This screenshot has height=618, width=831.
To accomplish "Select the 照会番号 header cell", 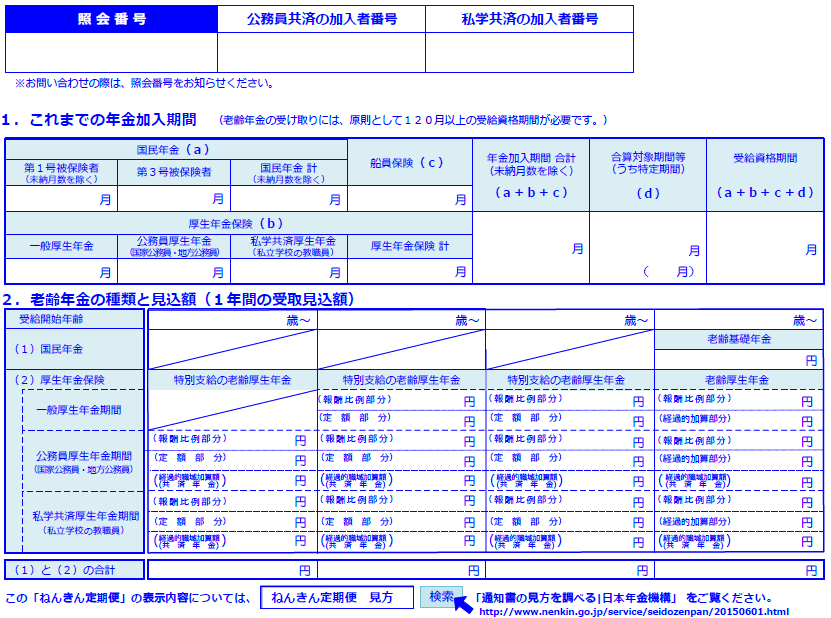I will click(x=111, y=19).
